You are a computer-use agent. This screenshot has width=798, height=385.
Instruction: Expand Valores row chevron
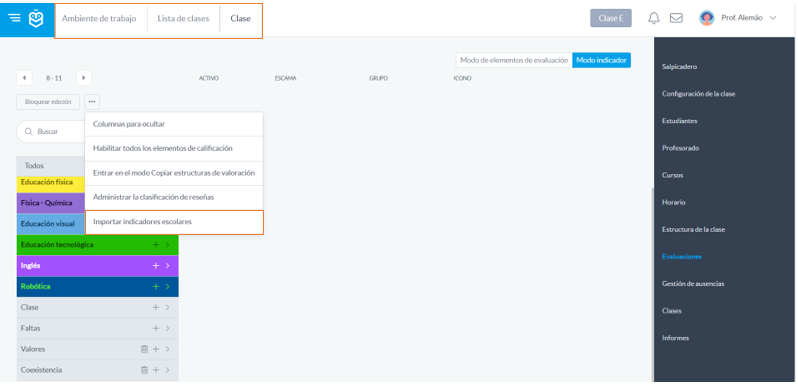(x=167, y=349)
